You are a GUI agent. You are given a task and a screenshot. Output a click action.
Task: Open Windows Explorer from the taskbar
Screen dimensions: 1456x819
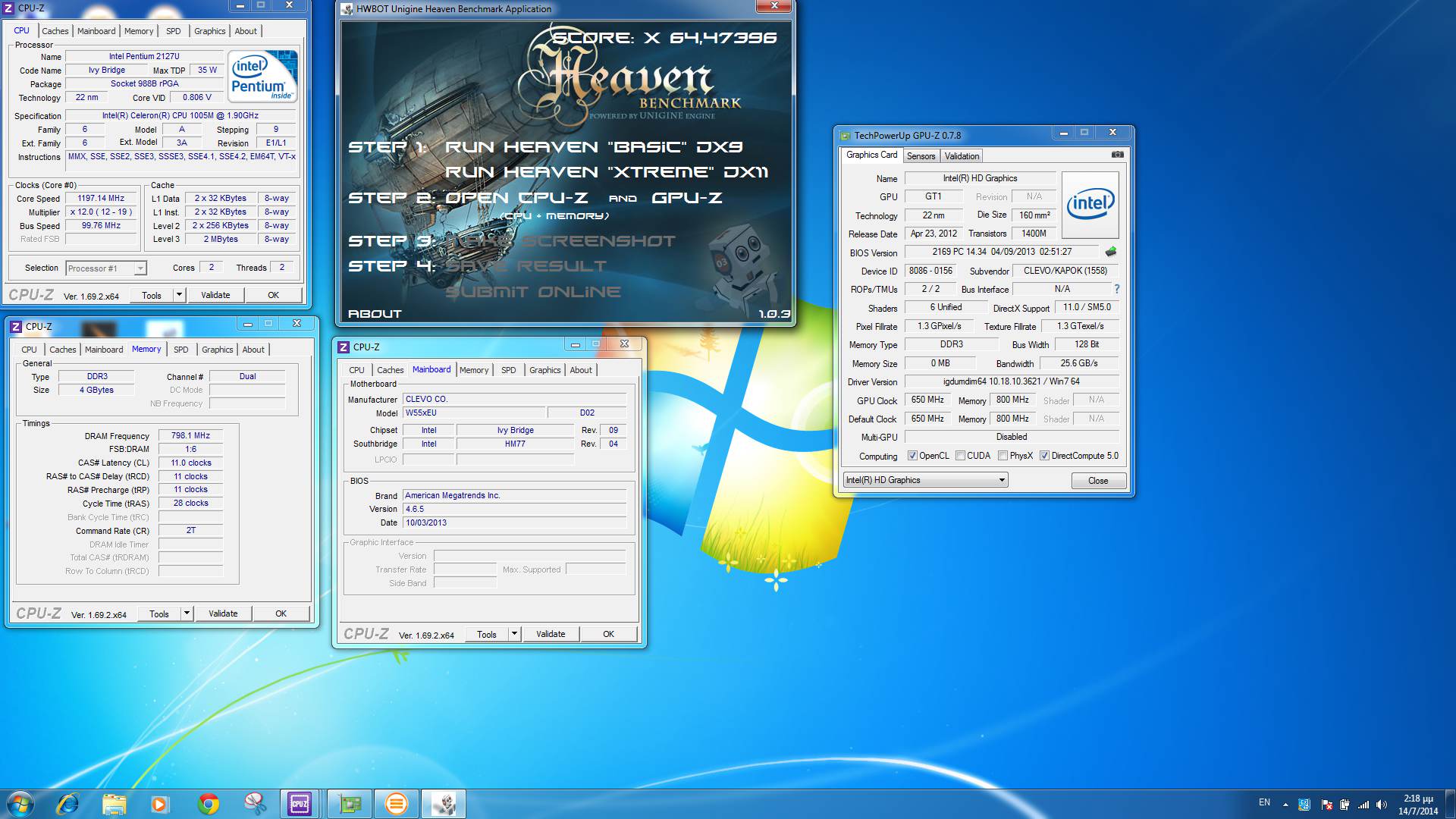114,804
